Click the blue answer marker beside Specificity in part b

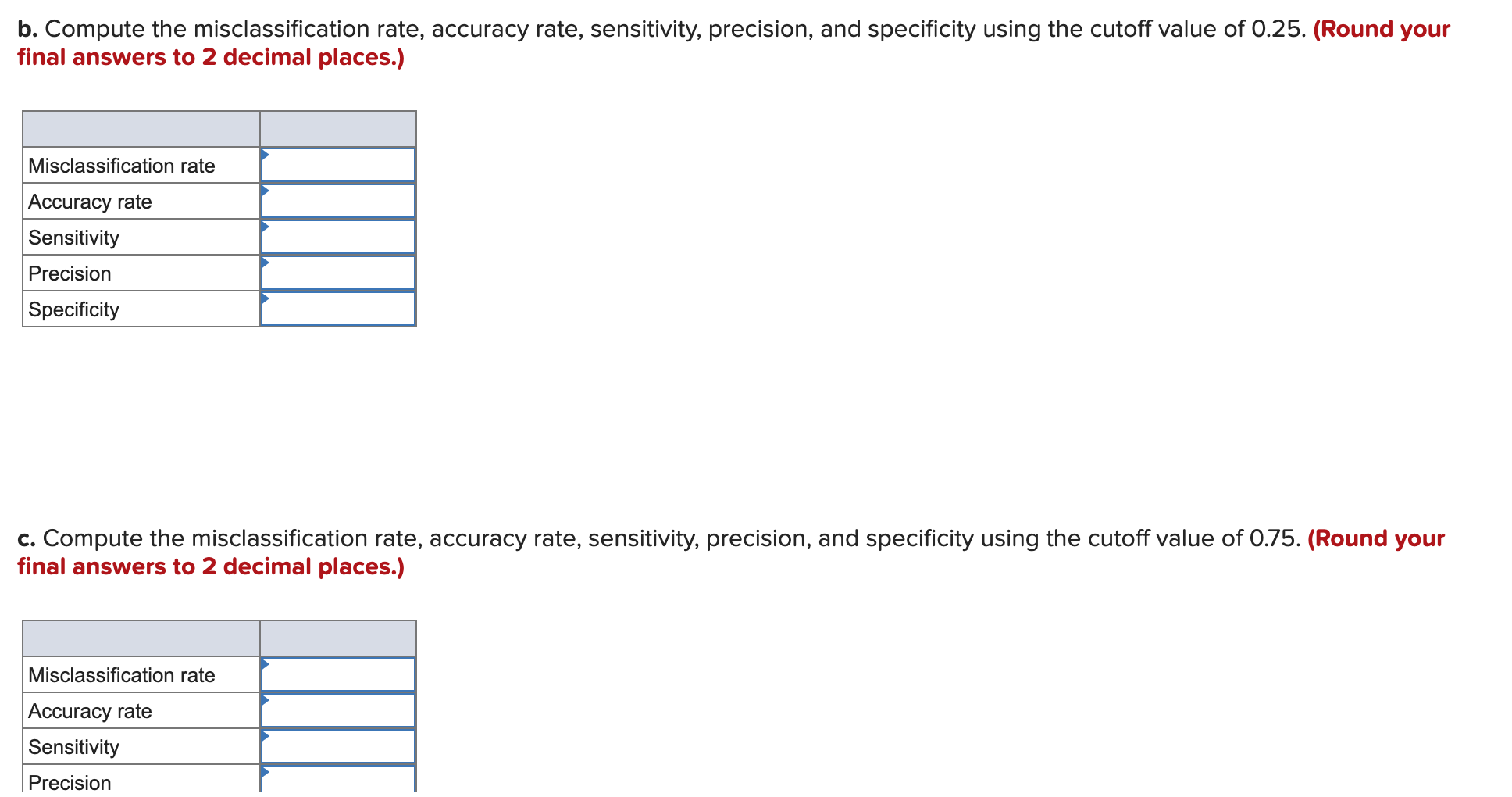[x=266, y=297]
